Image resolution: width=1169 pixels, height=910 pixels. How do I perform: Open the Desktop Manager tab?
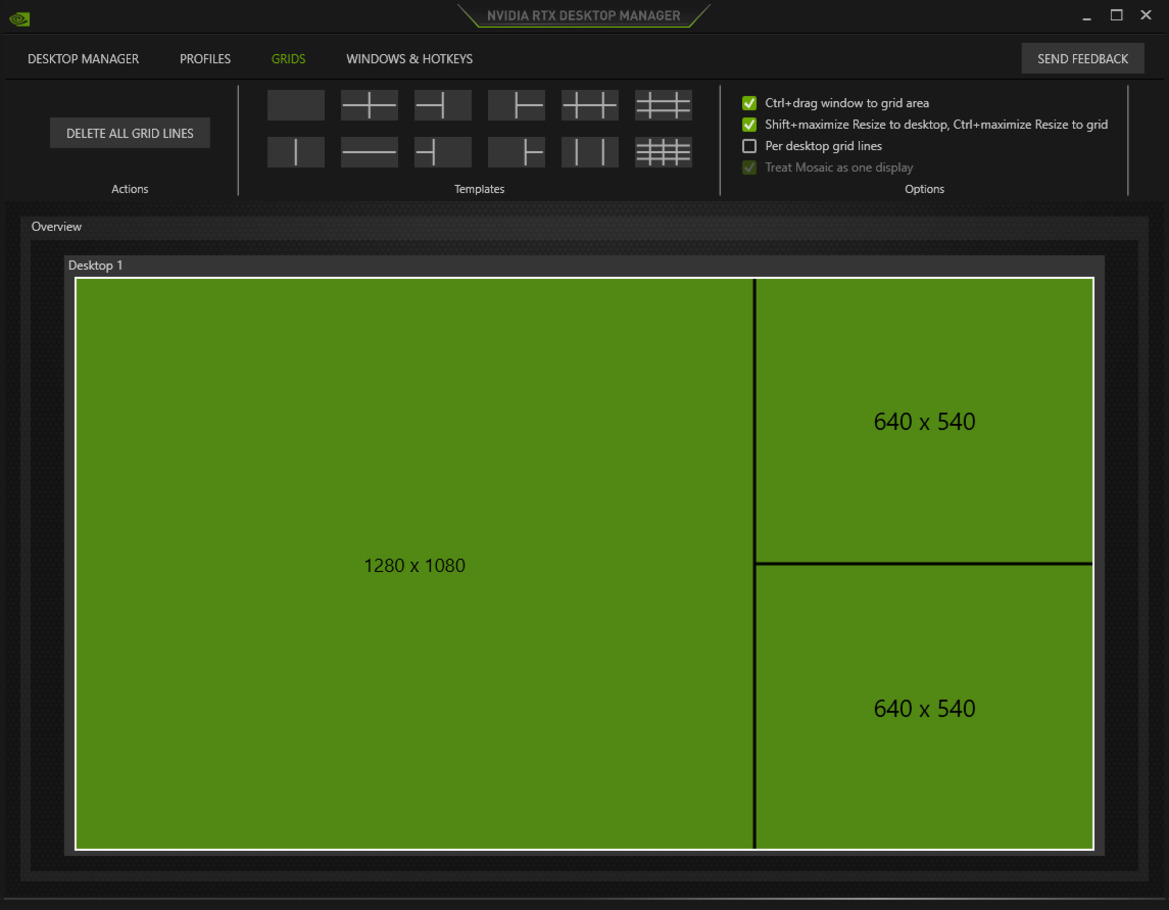tap(83, 59)
